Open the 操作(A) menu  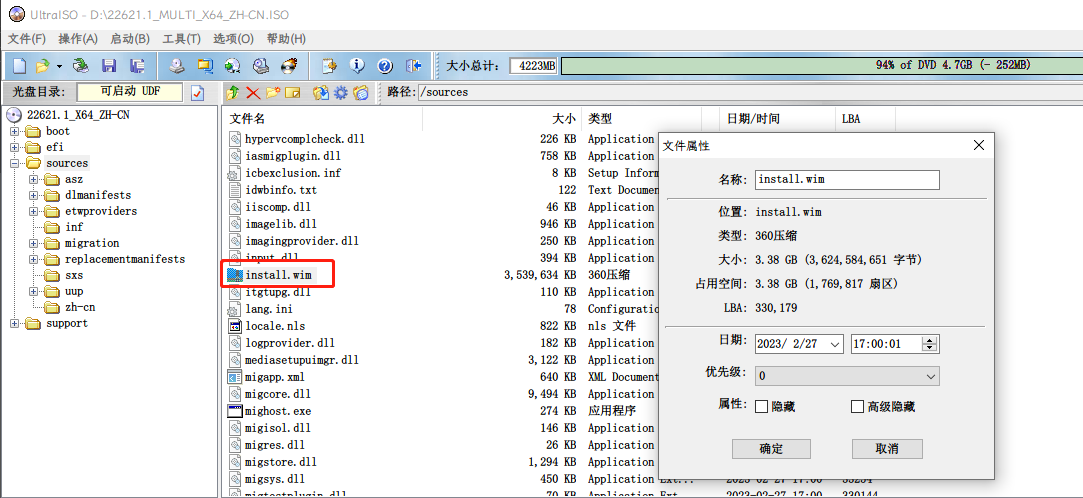coord(78,39)
